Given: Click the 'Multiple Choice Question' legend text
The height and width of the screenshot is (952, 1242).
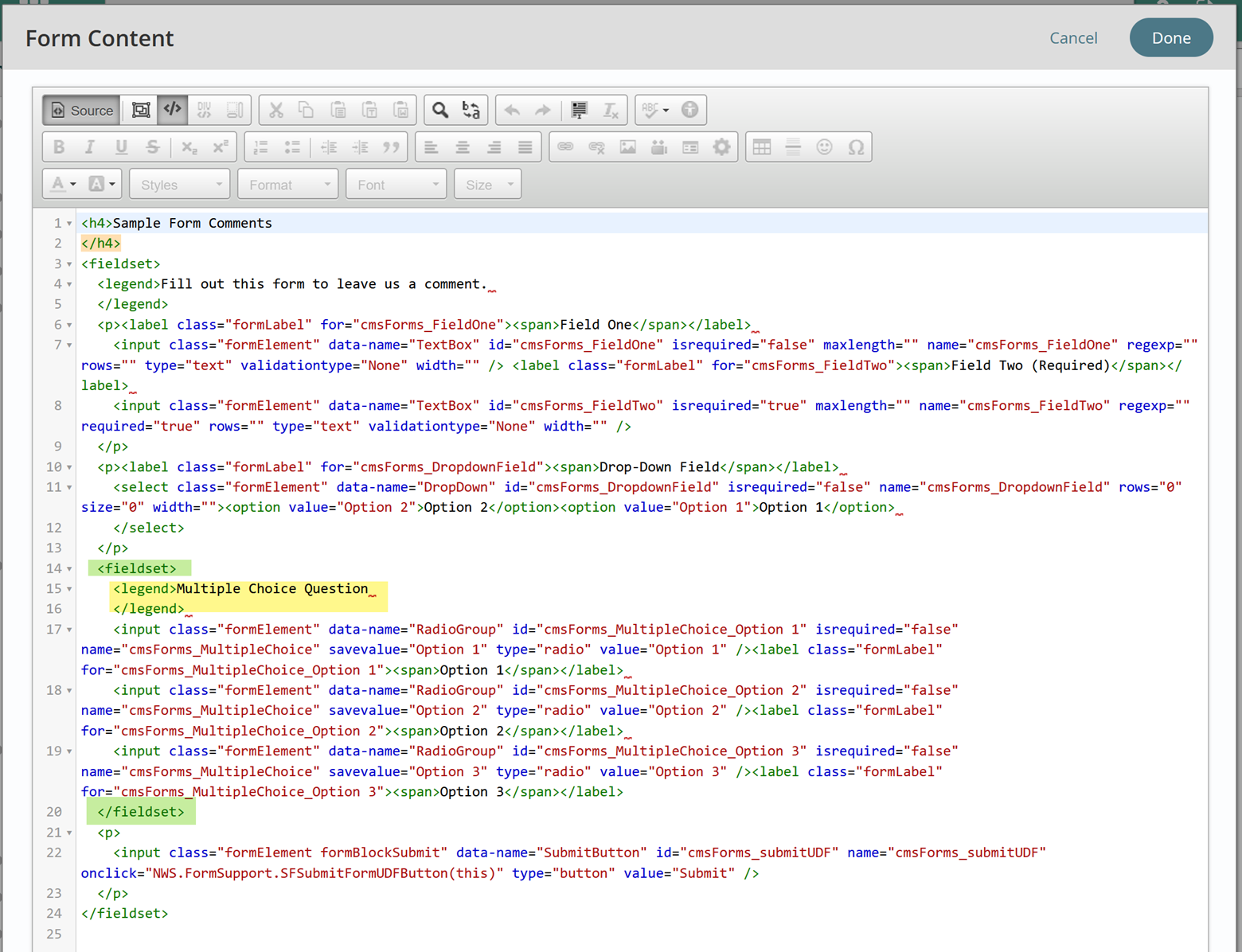Looking at the screenshot, I should point(272,588).
